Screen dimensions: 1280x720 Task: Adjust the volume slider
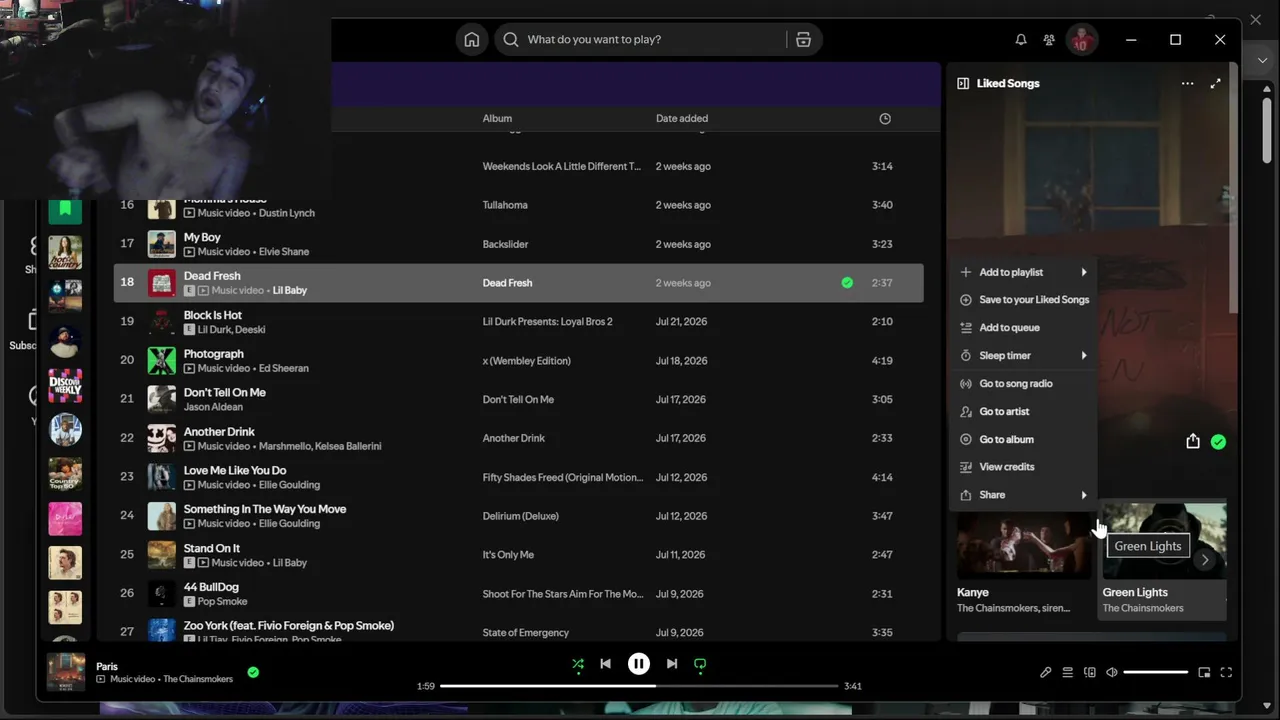1156,673
